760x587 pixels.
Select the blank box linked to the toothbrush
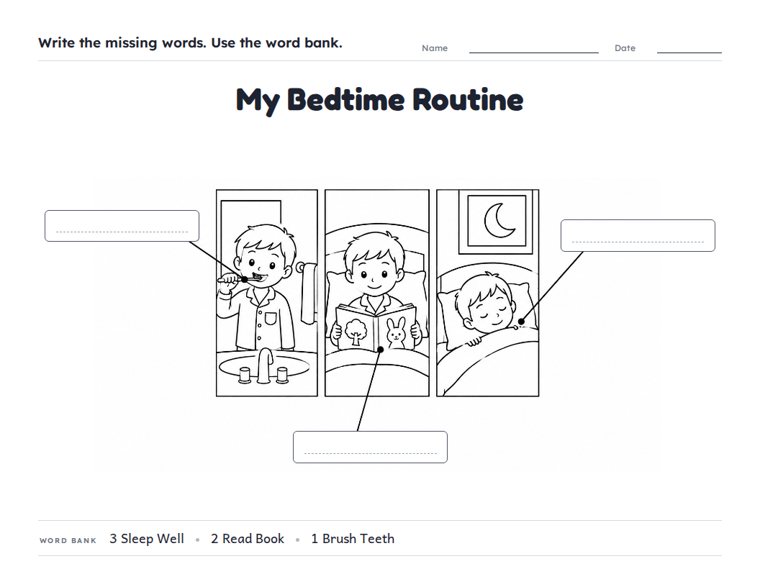[x=122, y=226]
